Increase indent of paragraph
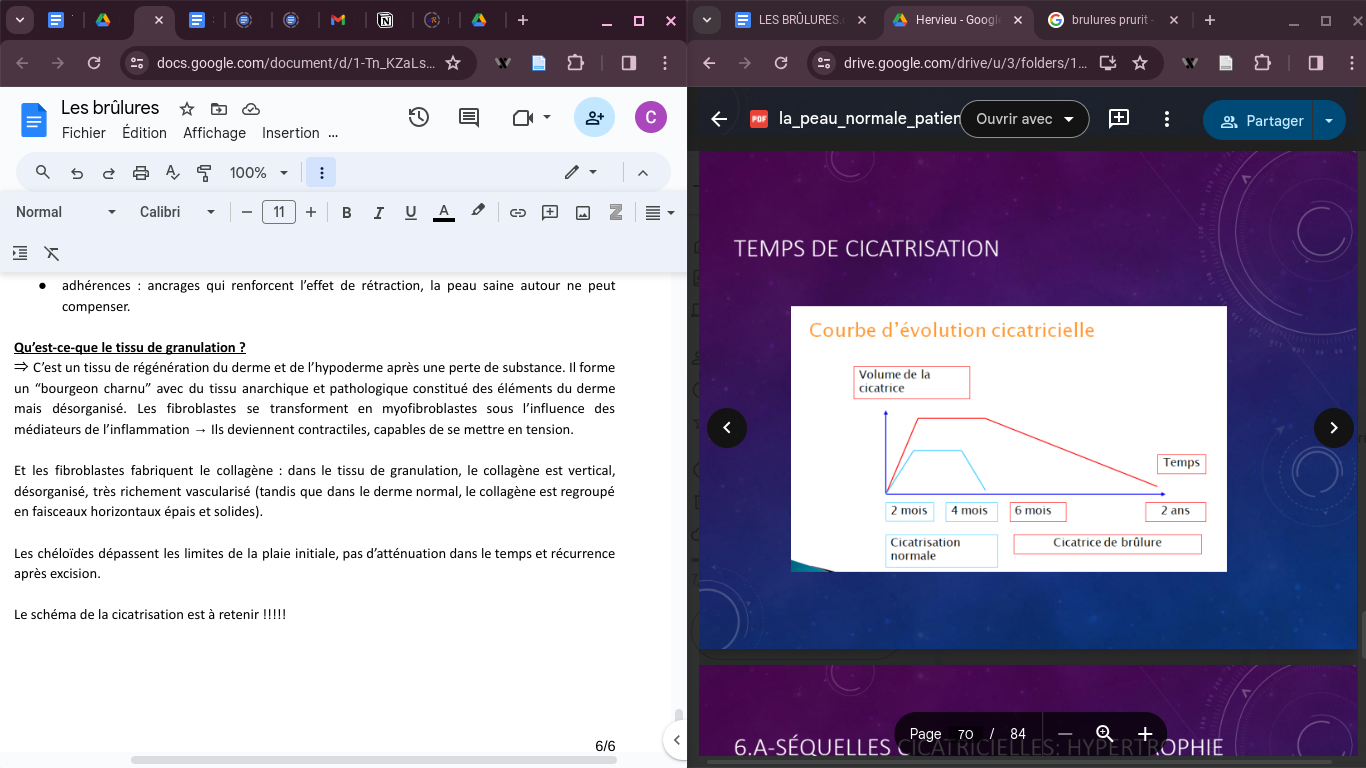 [x=20, y=253]
